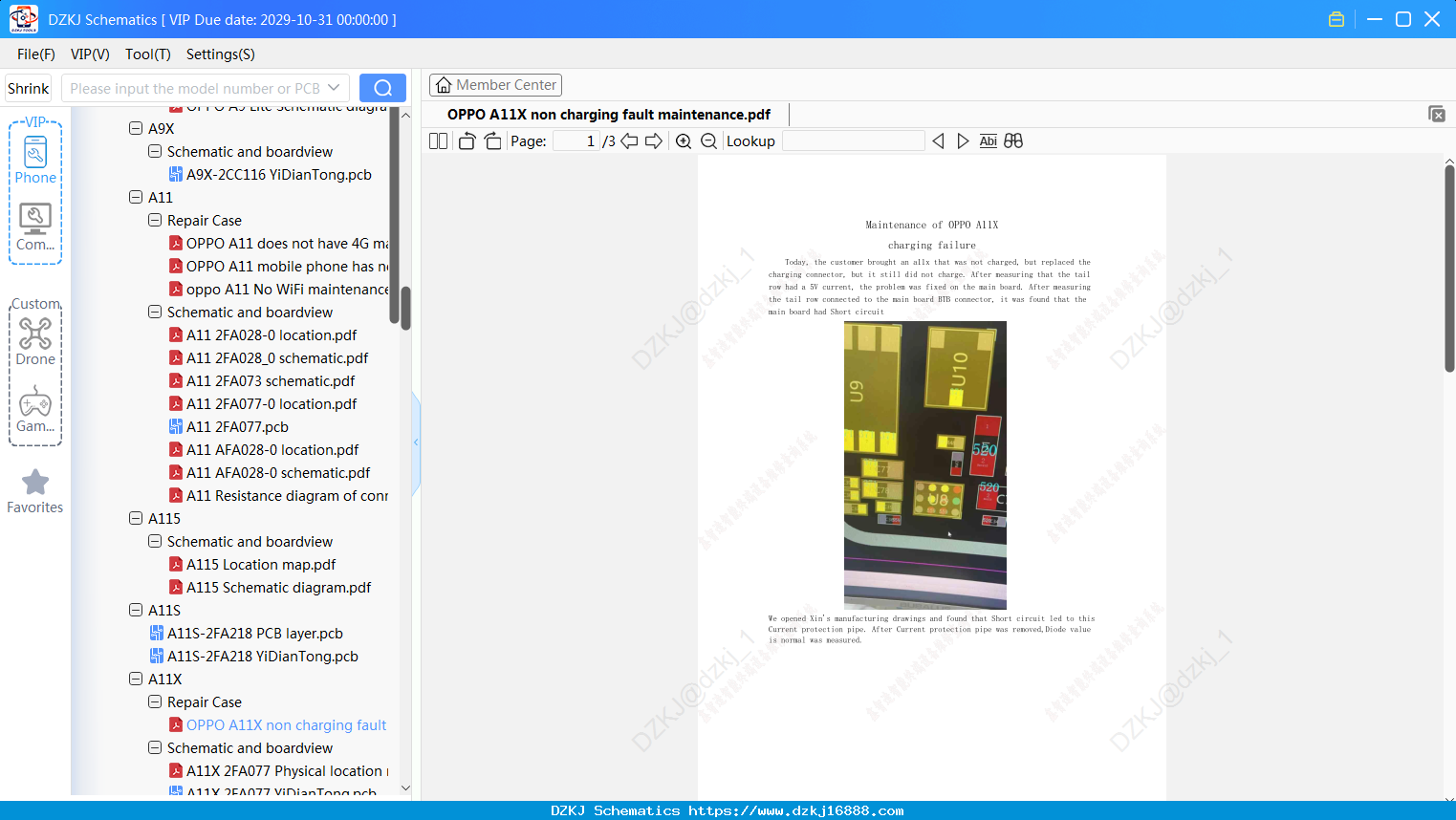Collapse Schematic and boardview under A115
Image resolution: width=1456 pixels, height=820 pixels.
point(155,541)
